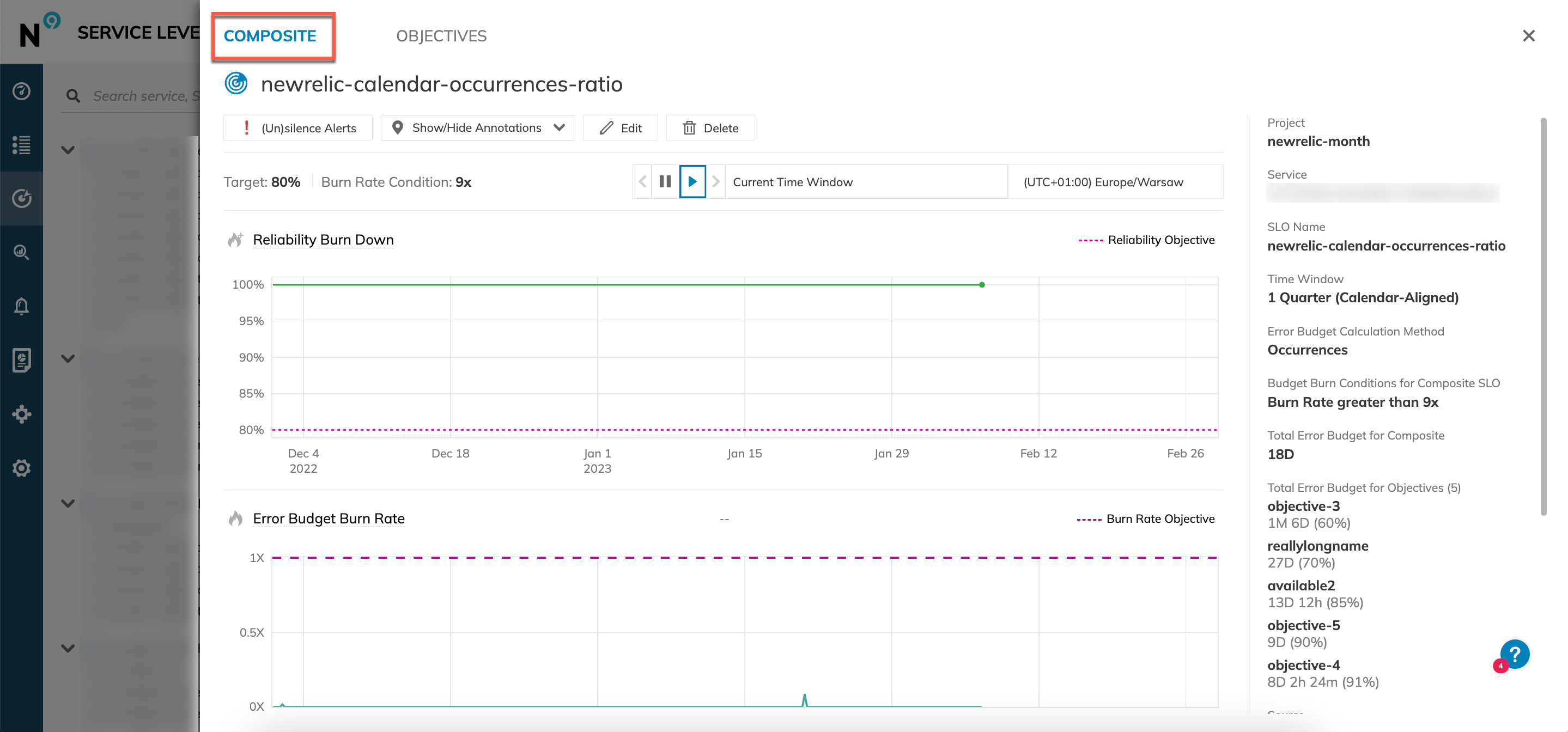This screenshot has height=732, width=1568.
Task: Click the Target 80% value
Action: pyautogui.click(x=285, y=182)
